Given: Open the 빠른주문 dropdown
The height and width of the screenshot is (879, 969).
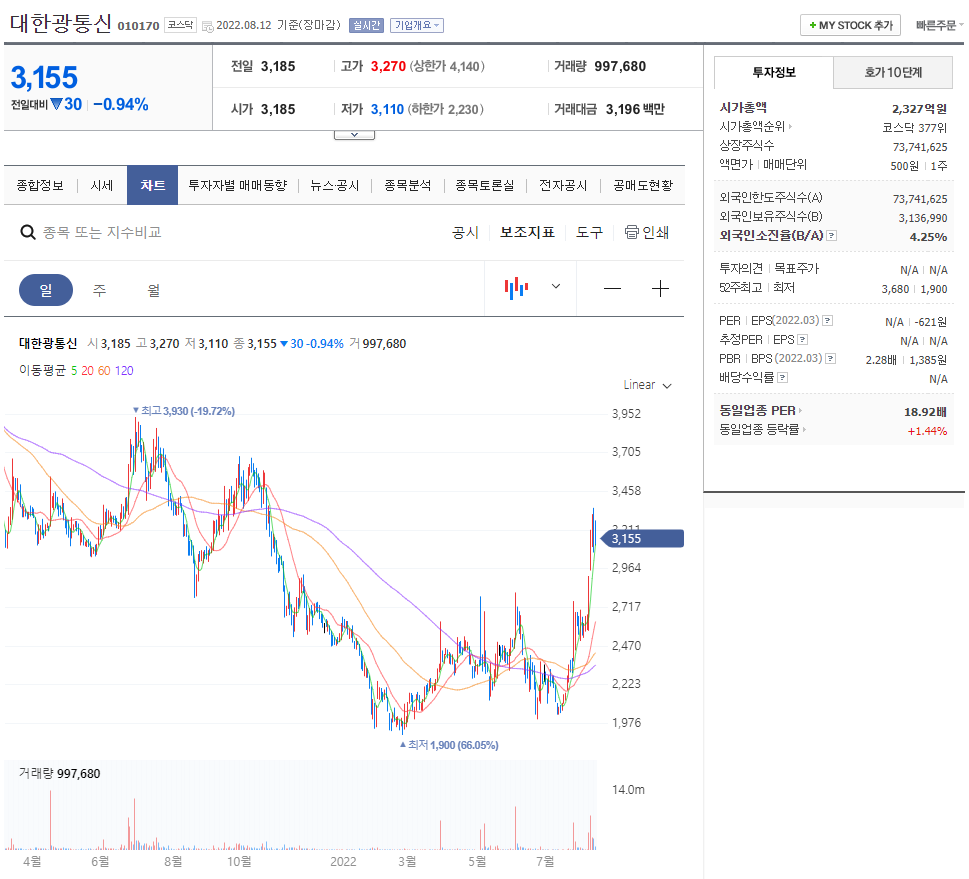Looking at the screenshot, I should point(939,25).
